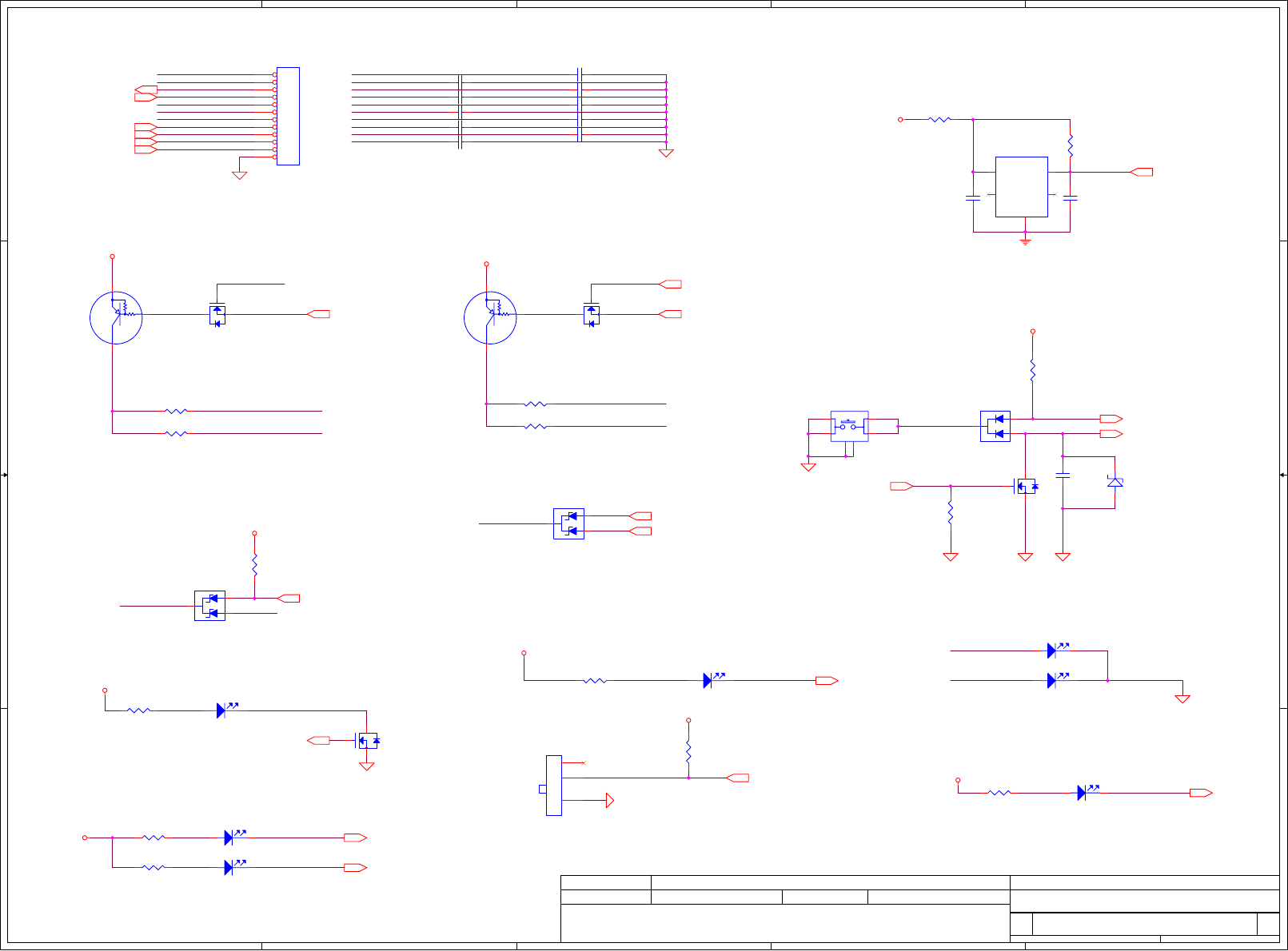Click the upper LED of the grounded LED pair
1288x951 pixels.
[1057, 651]
